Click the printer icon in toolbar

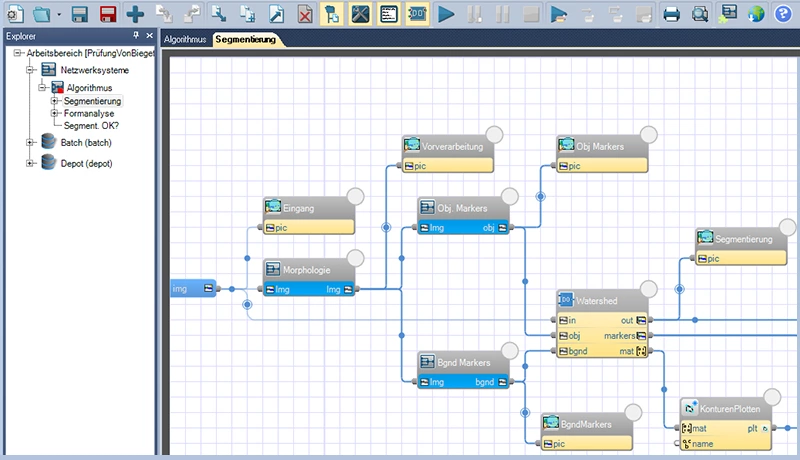tap(672, 14)
